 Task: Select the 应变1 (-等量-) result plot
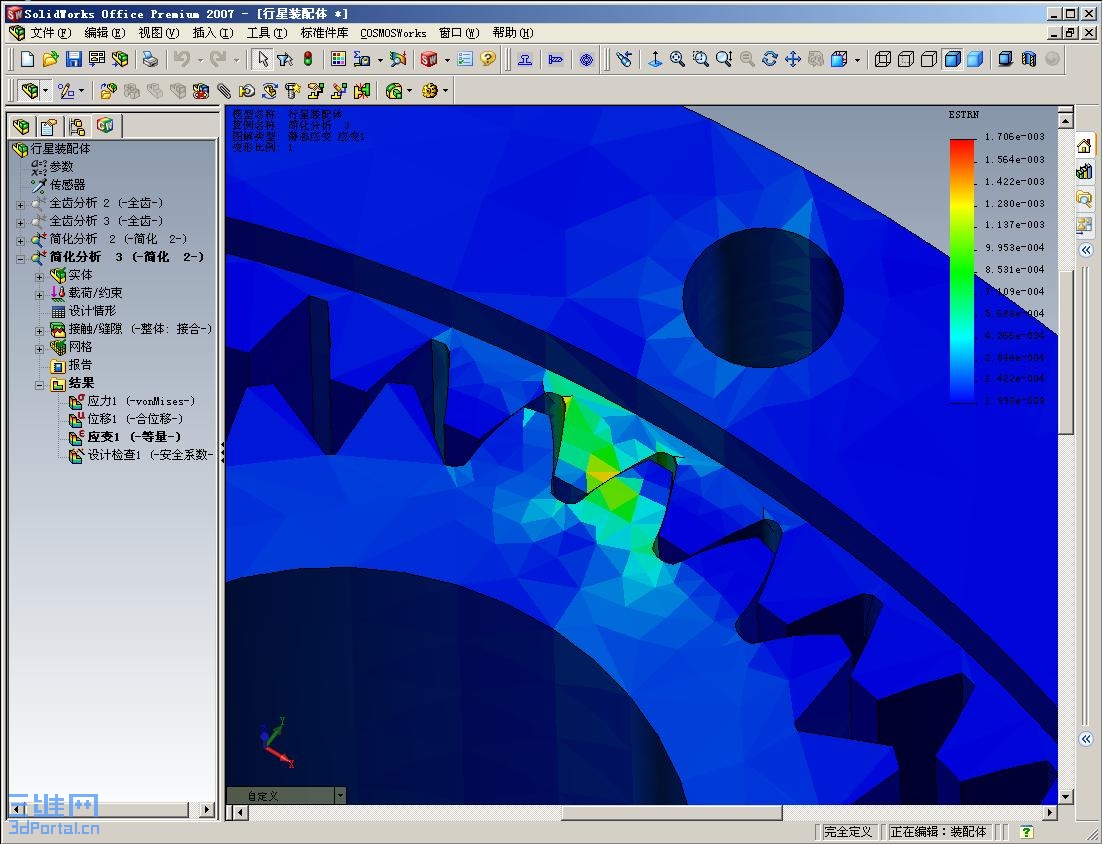125,437
